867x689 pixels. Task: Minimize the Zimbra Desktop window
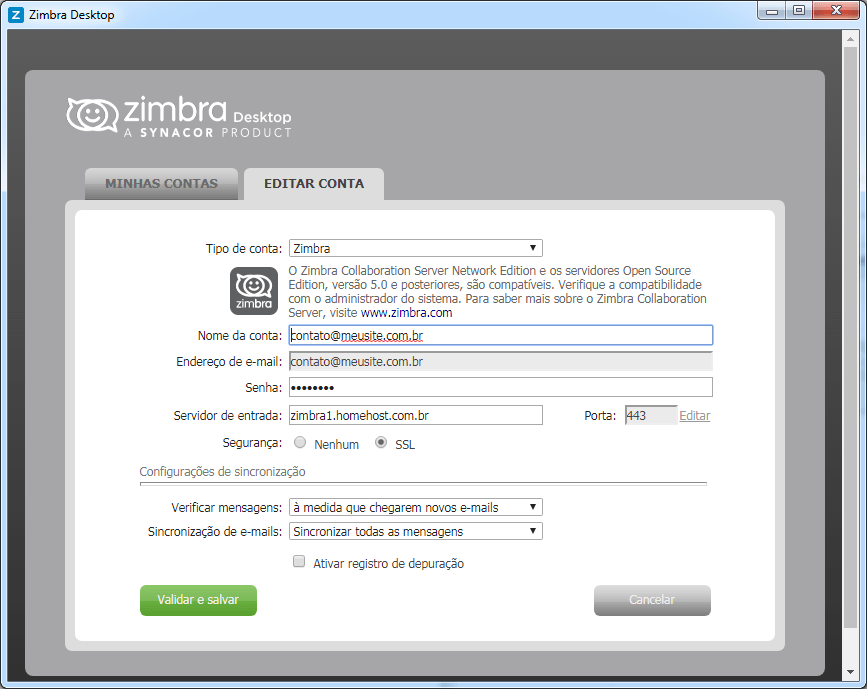772,11
